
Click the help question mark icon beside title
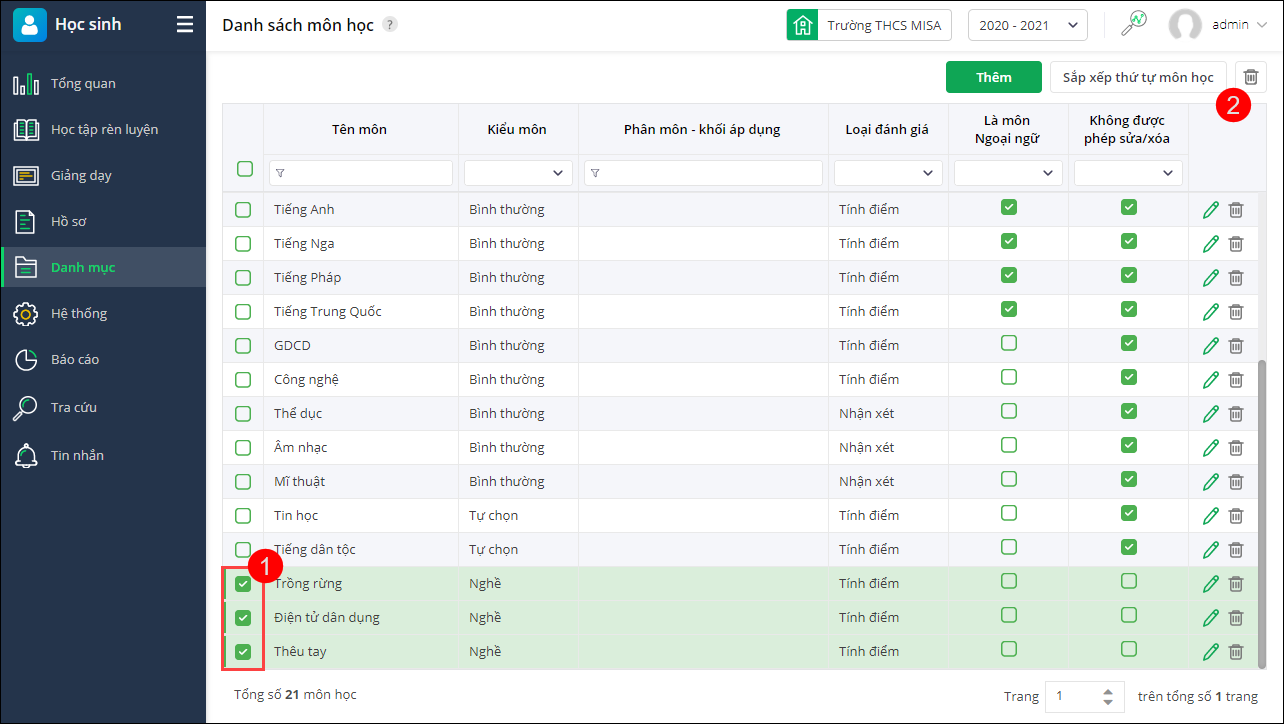coord(390,25)
